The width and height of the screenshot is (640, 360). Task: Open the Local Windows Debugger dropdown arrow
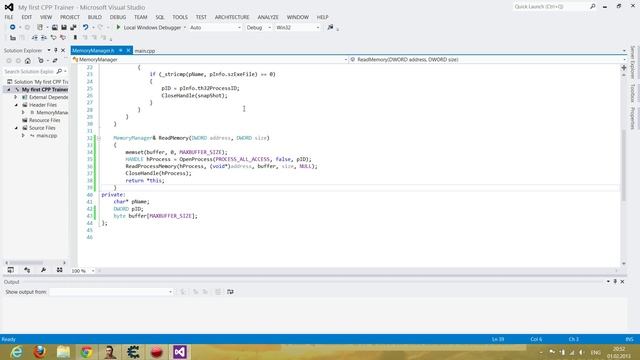click(x=184, y=27)
